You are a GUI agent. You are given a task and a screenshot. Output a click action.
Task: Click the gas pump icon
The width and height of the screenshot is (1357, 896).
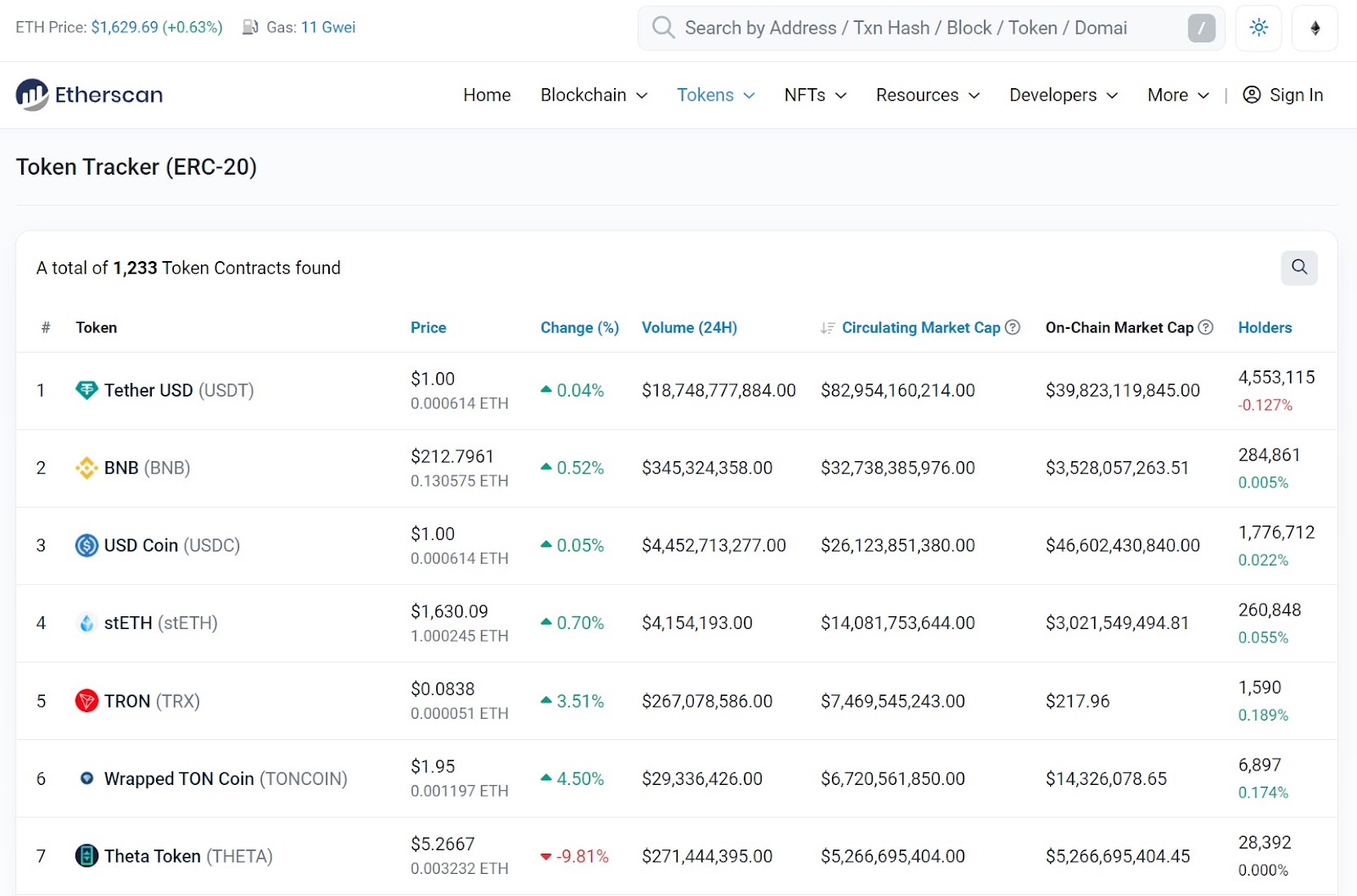(250, 27)
